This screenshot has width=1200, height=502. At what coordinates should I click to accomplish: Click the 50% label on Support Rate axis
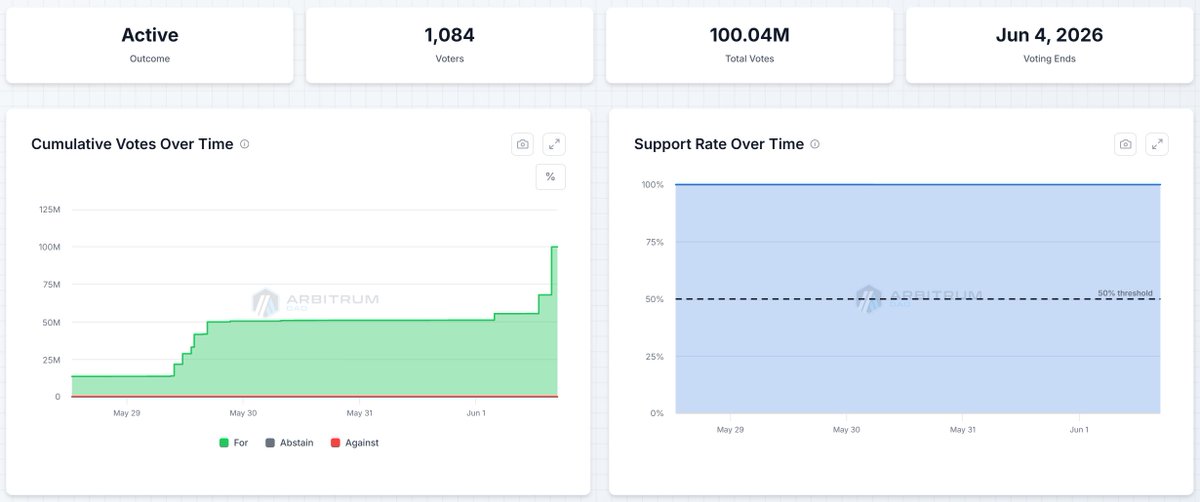tap(655, 299)
